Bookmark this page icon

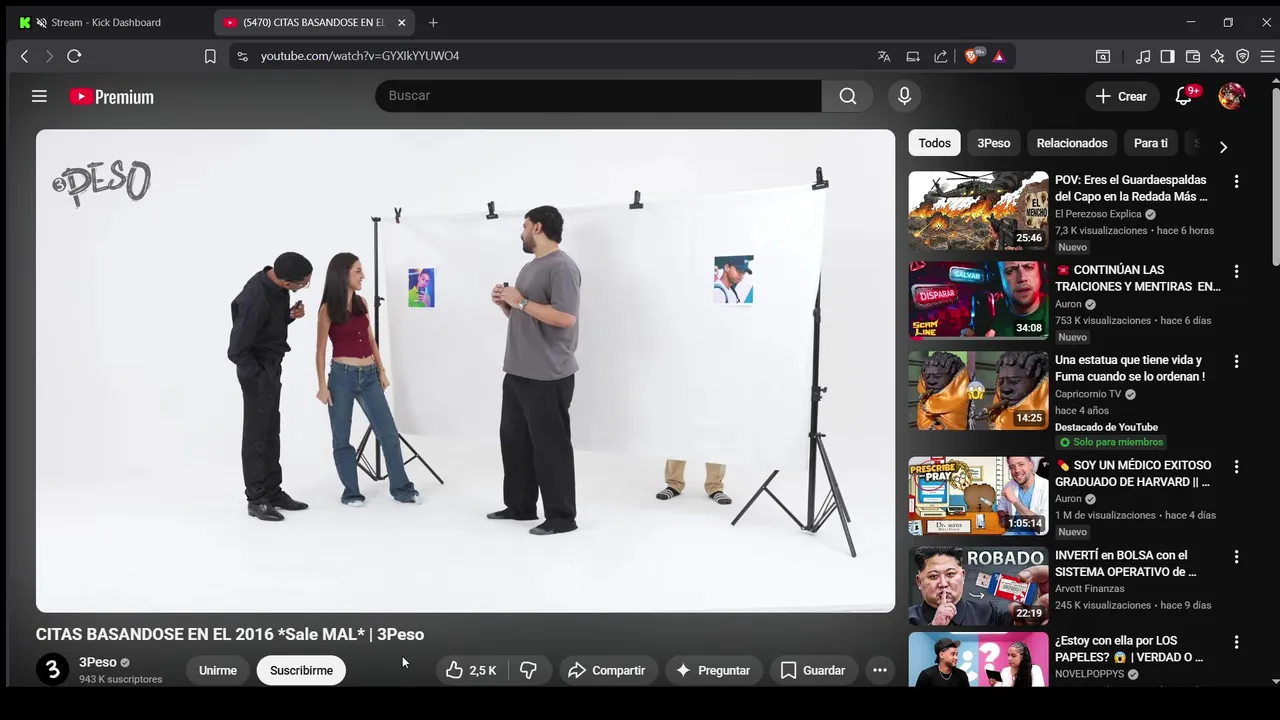pos(210,56)
